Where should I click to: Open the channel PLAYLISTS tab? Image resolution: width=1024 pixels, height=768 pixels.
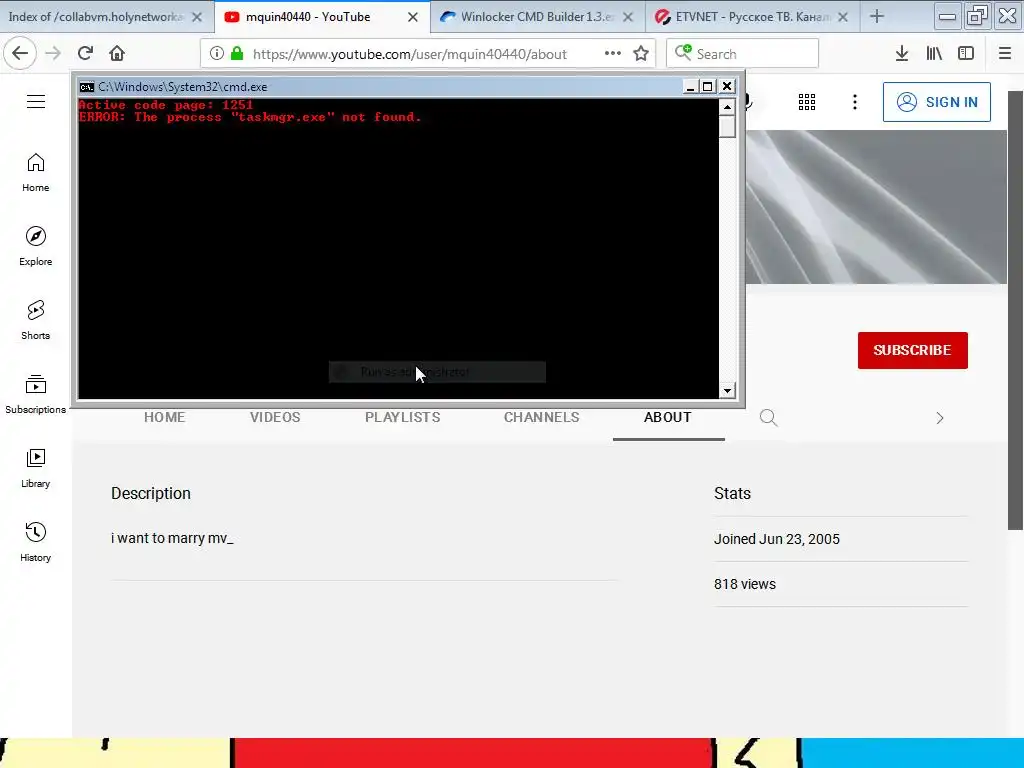[x=403, y=417]
